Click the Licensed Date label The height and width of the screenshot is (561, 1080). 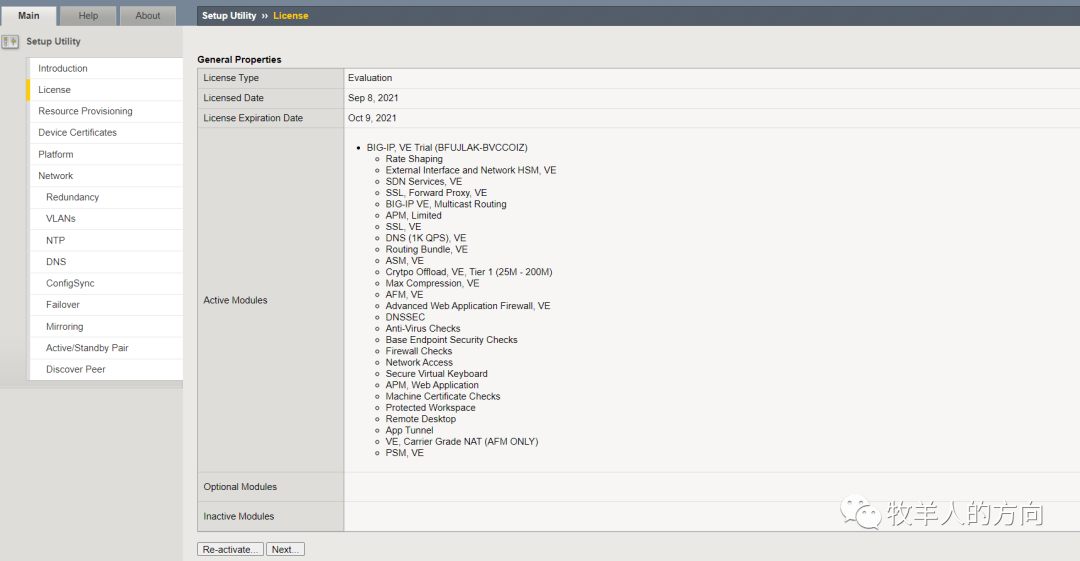coord(233,98)
